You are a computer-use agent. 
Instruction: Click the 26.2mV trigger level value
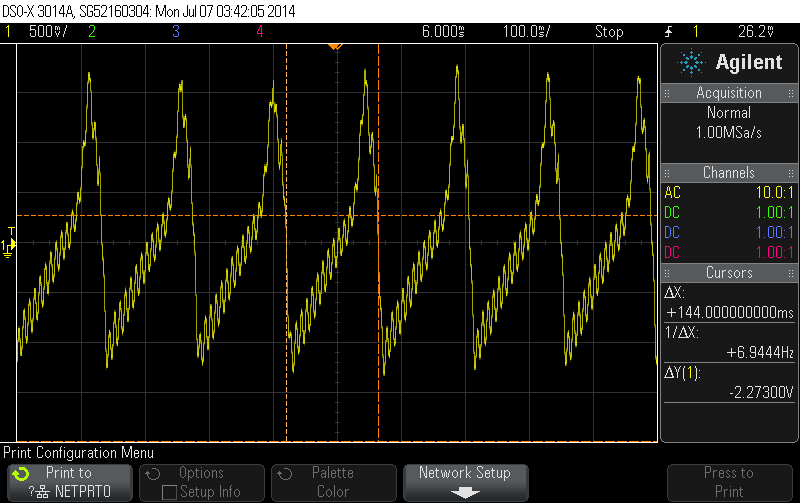(756, 32)
